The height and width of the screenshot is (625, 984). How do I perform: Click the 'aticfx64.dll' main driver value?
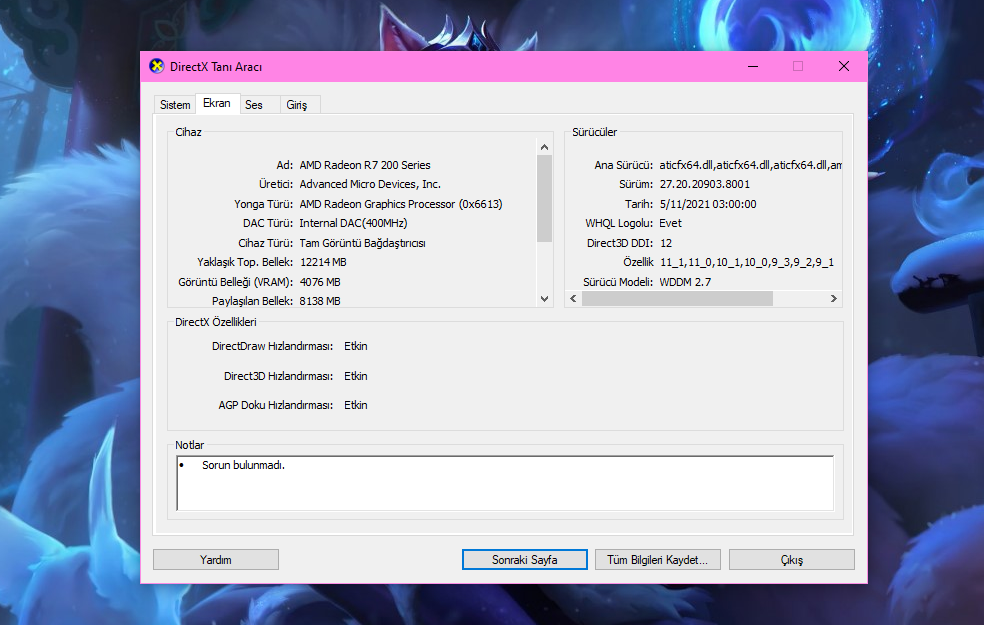click(x=750, y=165)
